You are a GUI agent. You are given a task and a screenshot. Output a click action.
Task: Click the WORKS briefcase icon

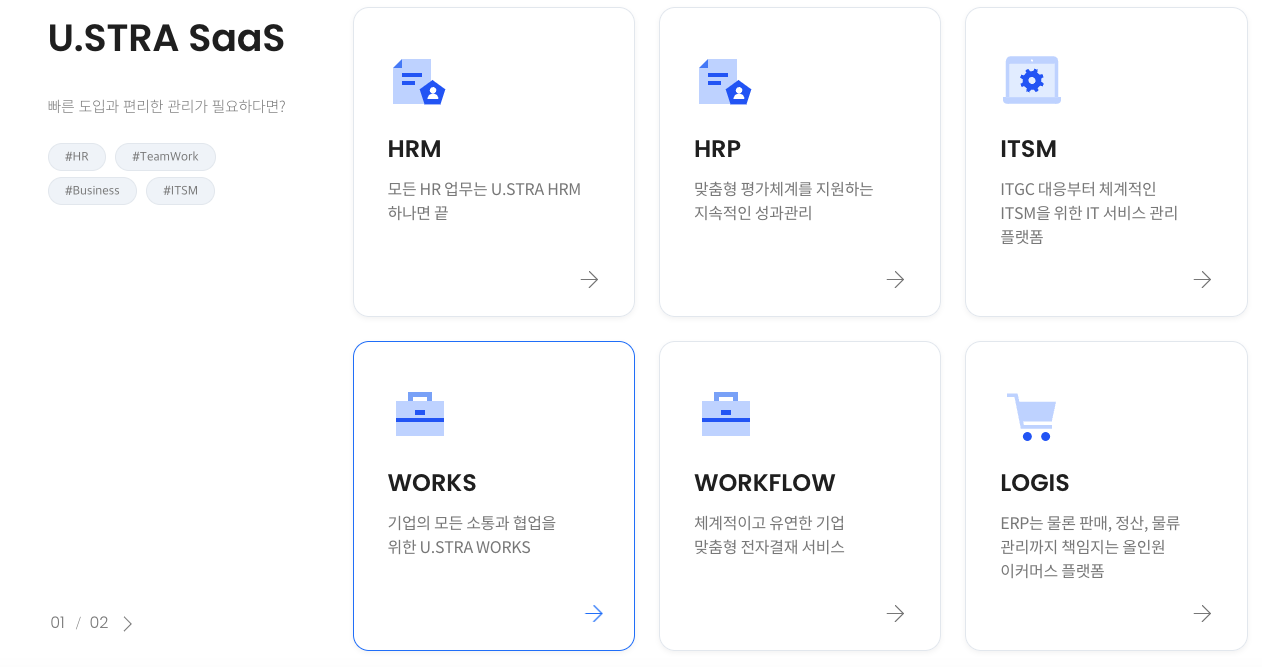point(419,414)
